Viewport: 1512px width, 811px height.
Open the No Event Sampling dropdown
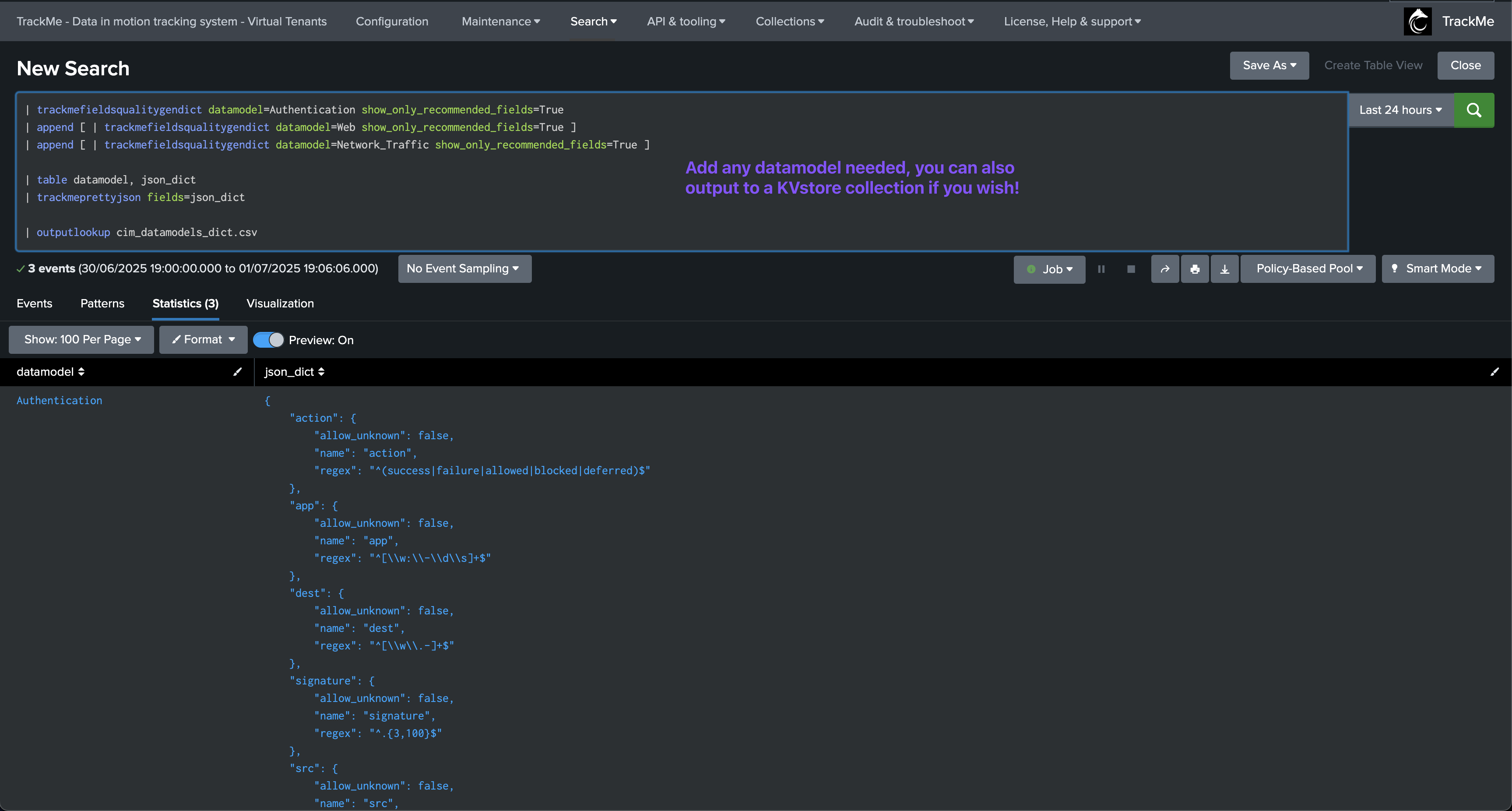[x=464, y=268]
